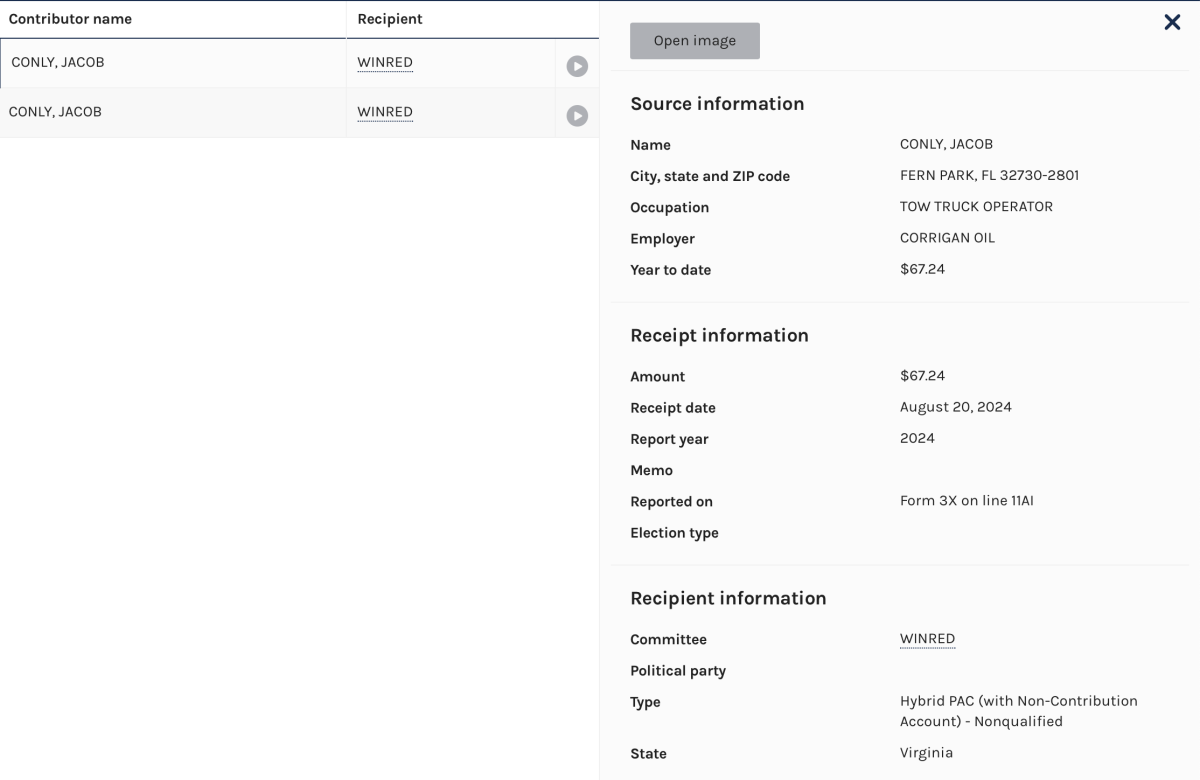Open the WINRED link in the second table row
Screen dimensions: 1200x780
click(385, 112)
